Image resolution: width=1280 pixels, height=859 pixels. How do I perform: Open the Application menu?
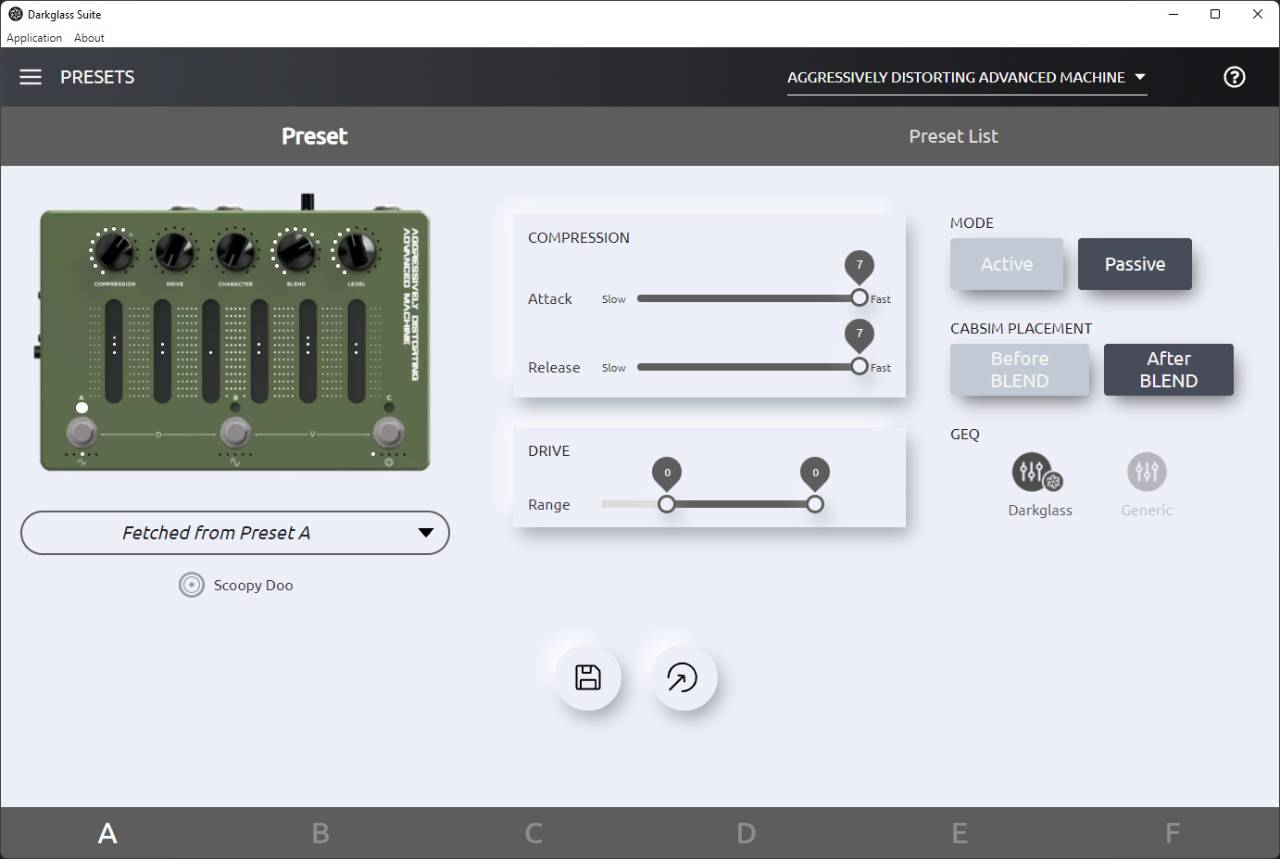tap(34, 38)
